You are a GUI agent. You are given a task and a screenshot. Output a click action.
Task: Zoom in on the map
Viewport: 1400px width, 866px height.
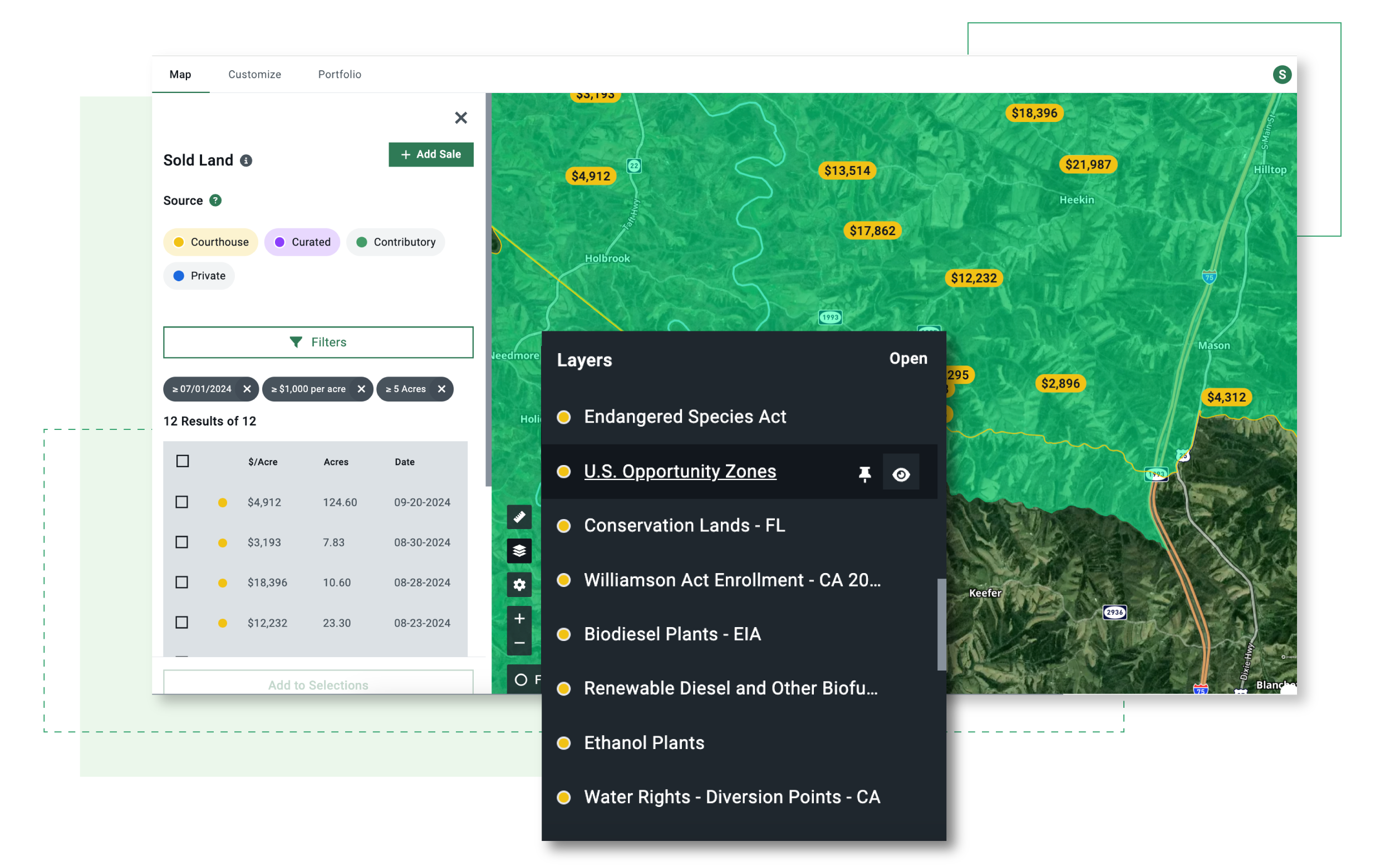pyautogui.click(x=519, y=618)
